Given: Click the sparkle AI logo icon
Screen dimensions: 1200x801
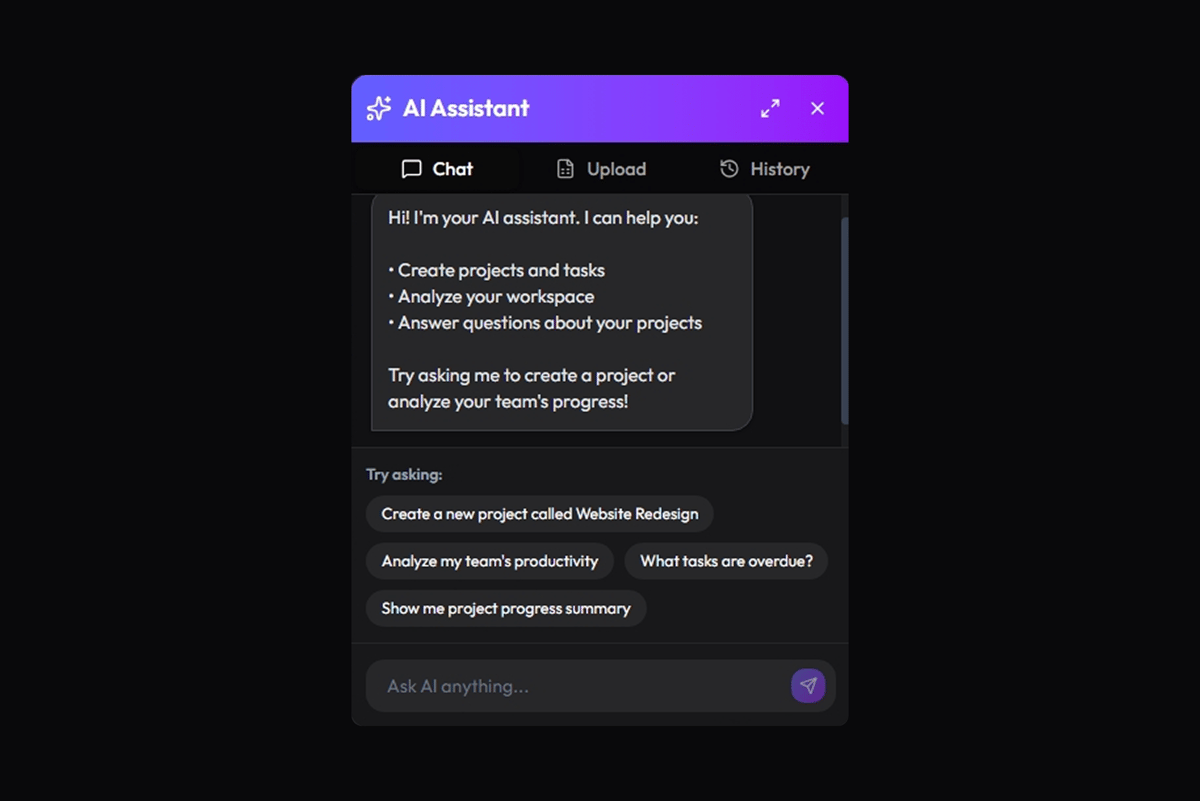Looking at the screenshot, I should (379, 109).
